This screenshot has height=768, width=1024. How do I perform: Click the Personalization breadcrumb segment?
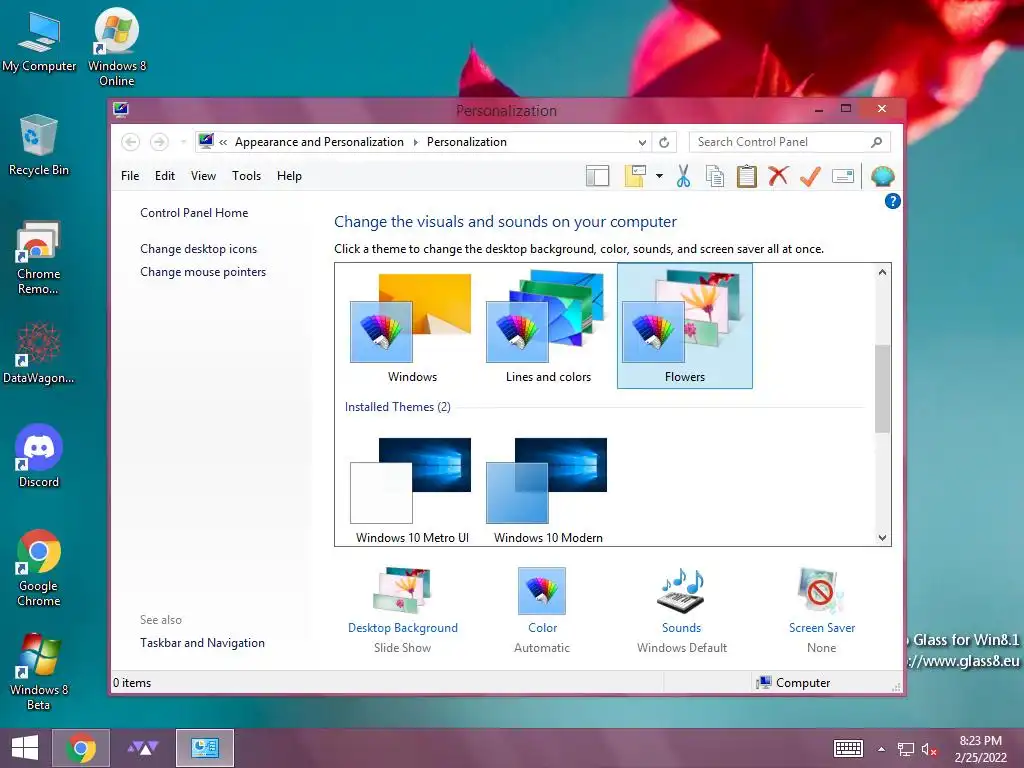(x=466, y=142)
